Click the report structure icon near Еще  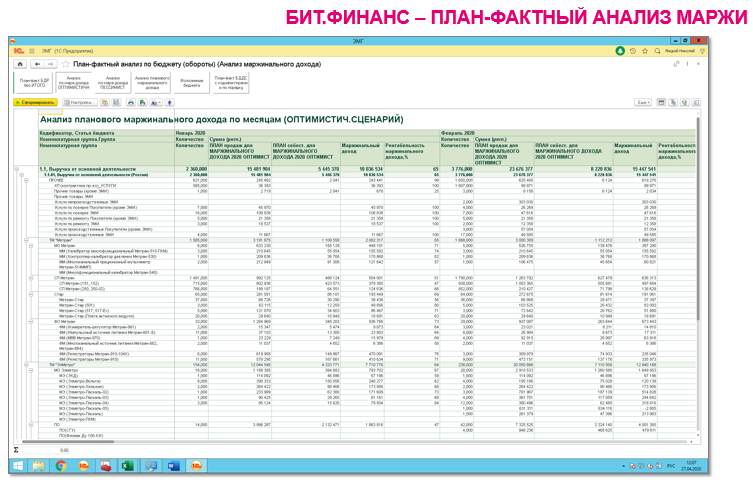(673, 102)
